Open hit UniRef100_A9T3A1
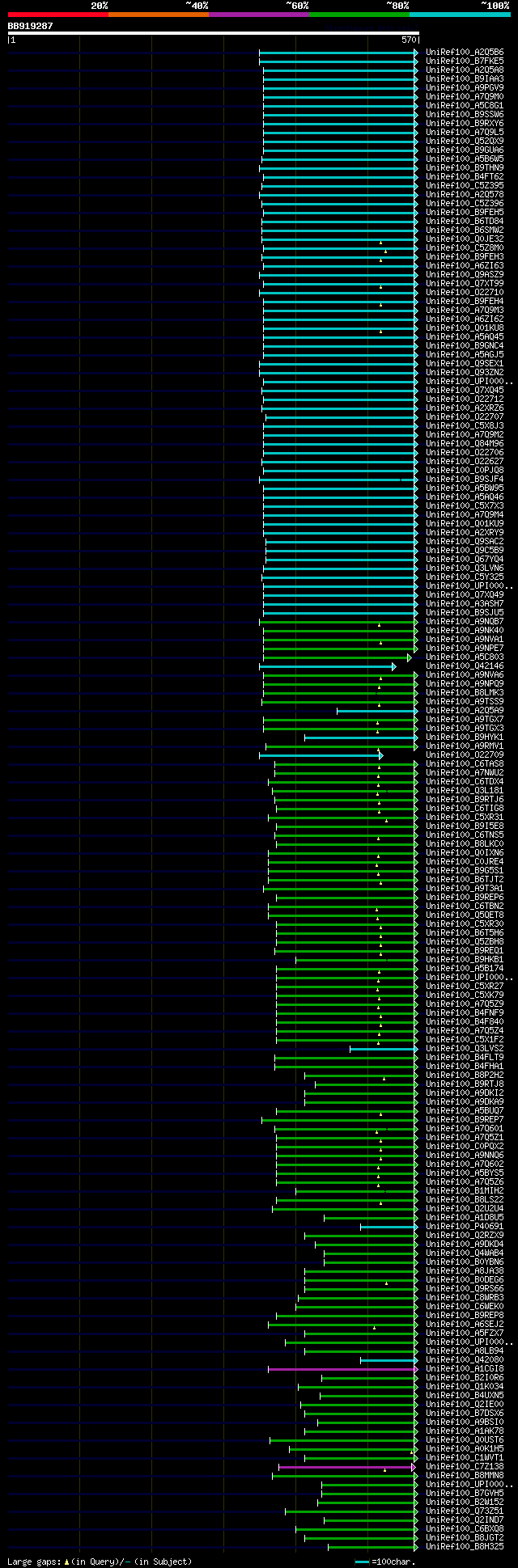 point(465,889)
